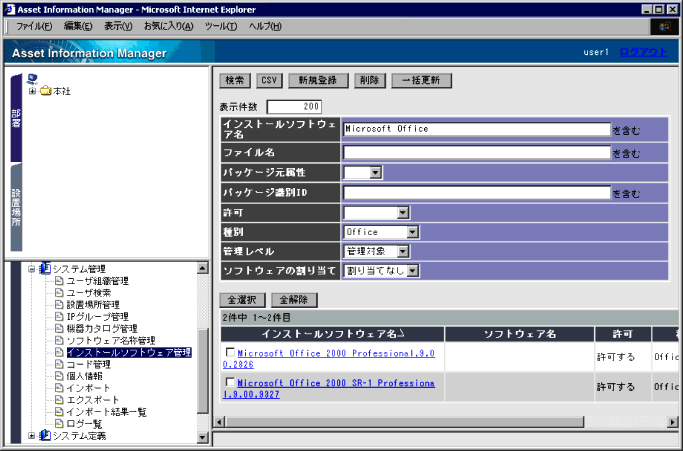Image resolution: width=683 pixels, height=451 pixels.
Task: Click the 新規登録 button
Action: coord(318,80)
